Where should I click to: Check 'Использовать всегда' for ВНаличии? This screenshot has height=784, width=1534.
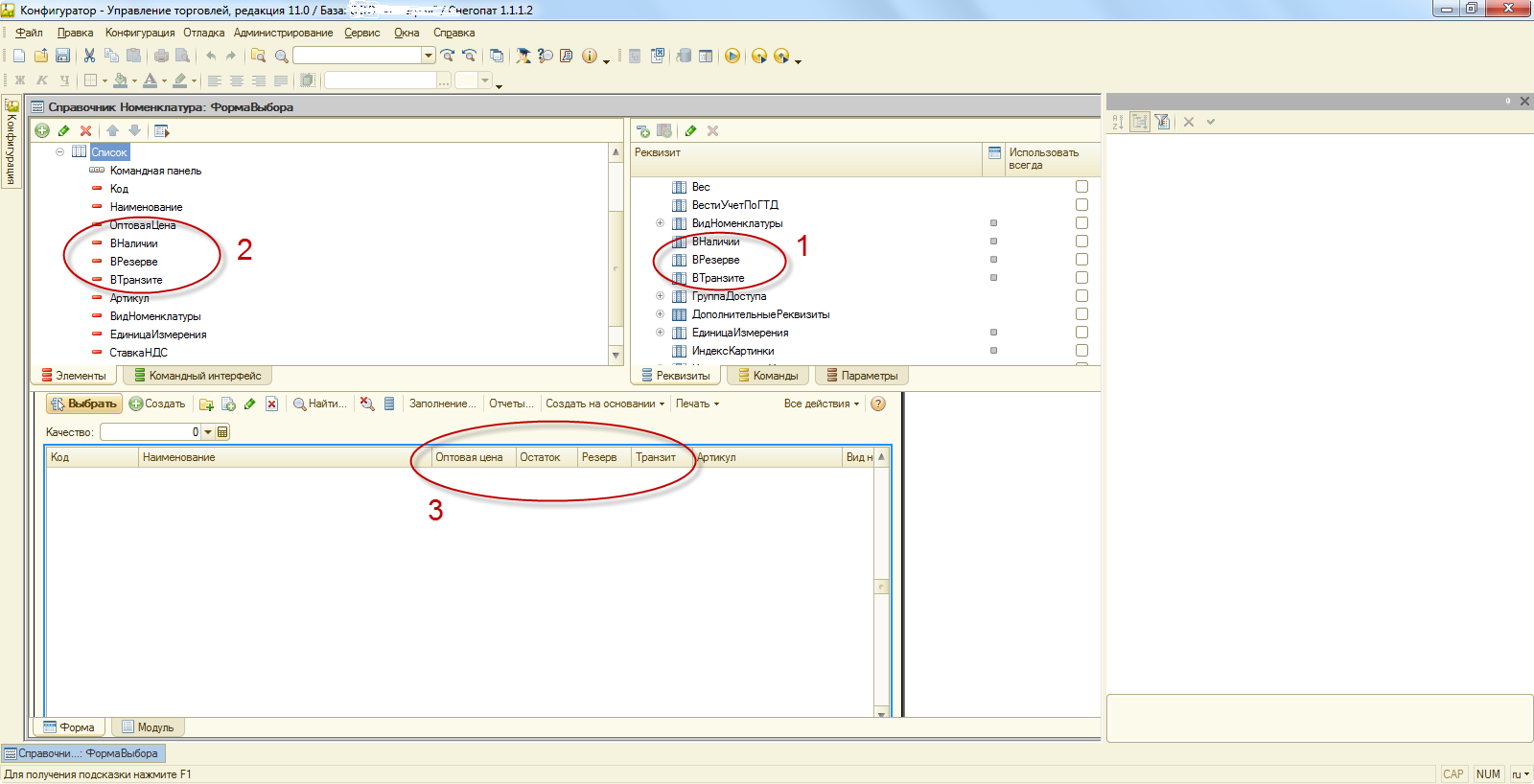[x=1081, y=242]
